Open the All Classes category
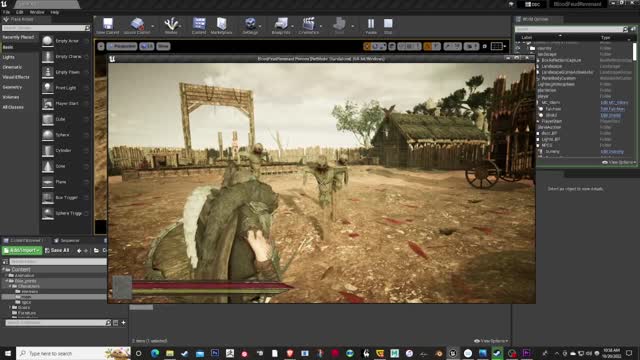Viewport: 640px width, 360px height. click(13, 107)
